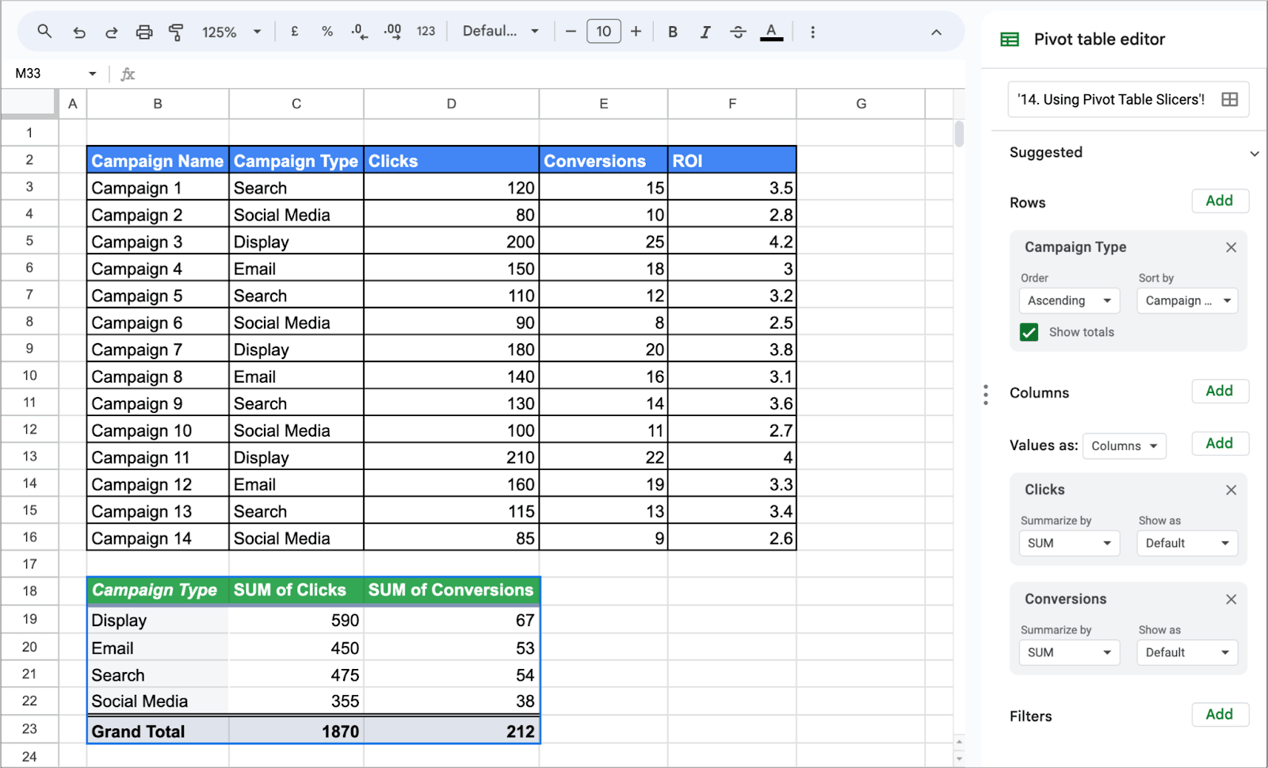This screenshot has height=768, width=1268.
Task: Open the Name box dropdown arrow
Action: (92, 74)
